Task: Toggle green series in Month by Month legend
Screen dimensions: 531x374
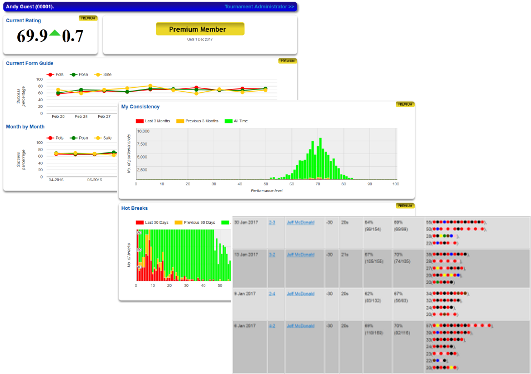Action: click(x=79, y=138)
